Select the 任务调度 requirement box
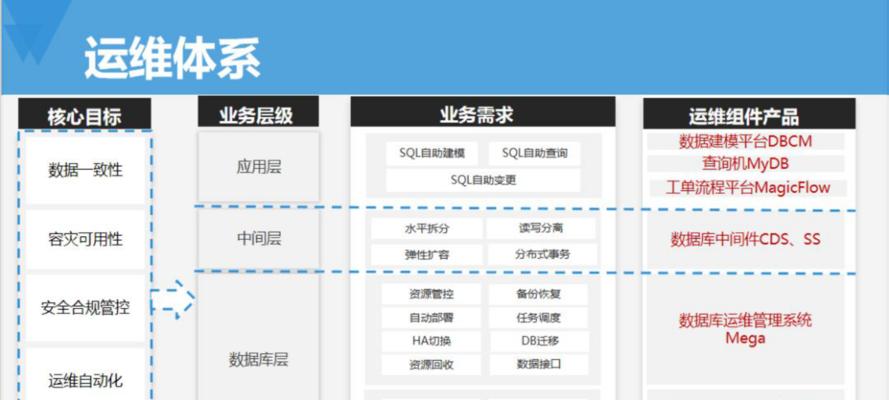 point(539,318)
